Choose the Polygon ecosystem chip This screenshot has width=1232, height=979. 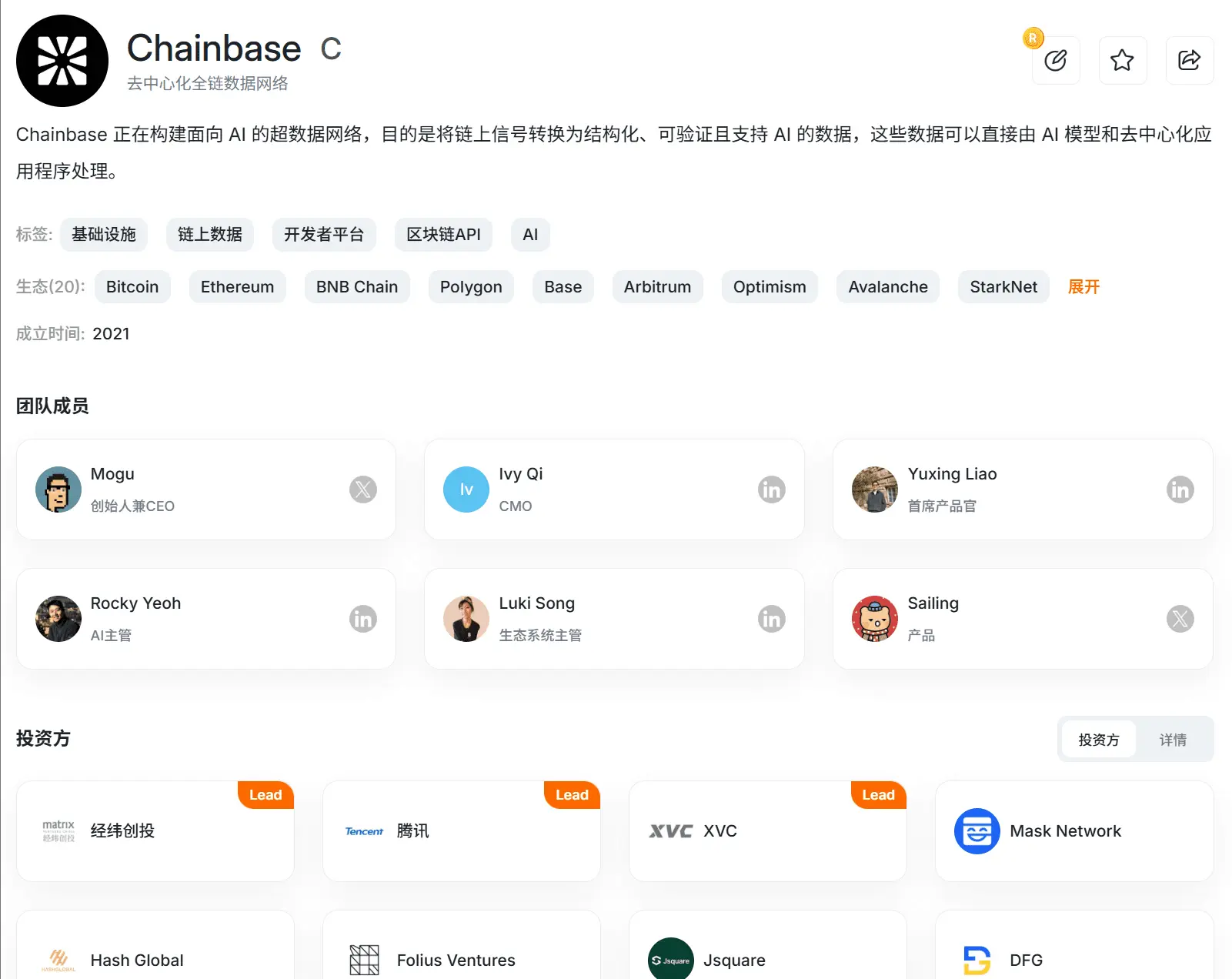[471, 287]
